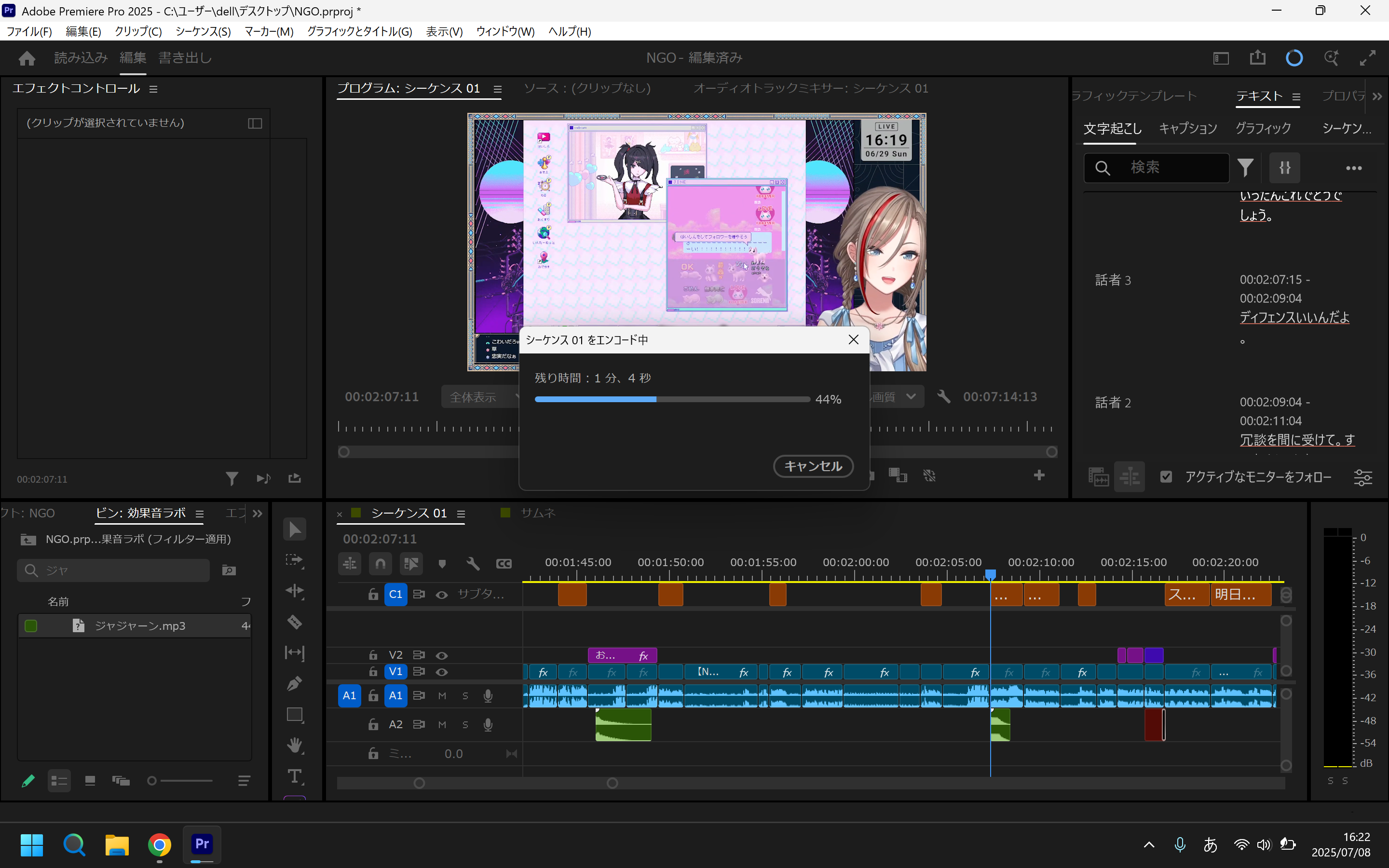Click transcript text ディフェンスいいんだよ
This screenshot has height=868, width=1389.
tap(1294, 317)
